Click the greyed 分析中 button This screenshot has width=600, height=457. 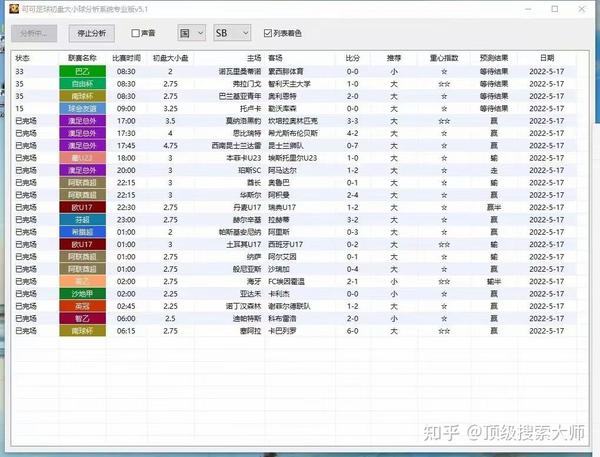click(x=34, y=33)
